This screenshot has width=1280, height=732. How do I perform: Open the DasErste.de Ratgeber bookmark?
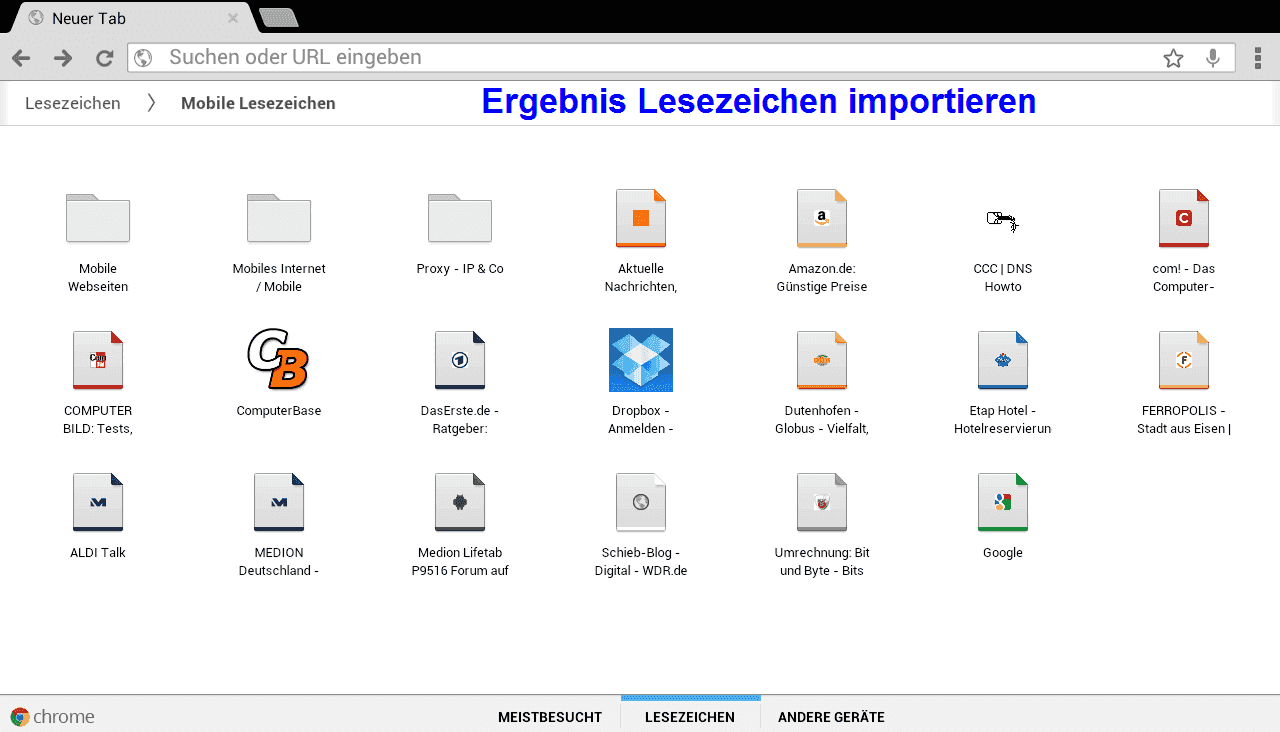[x=460, y=385]
